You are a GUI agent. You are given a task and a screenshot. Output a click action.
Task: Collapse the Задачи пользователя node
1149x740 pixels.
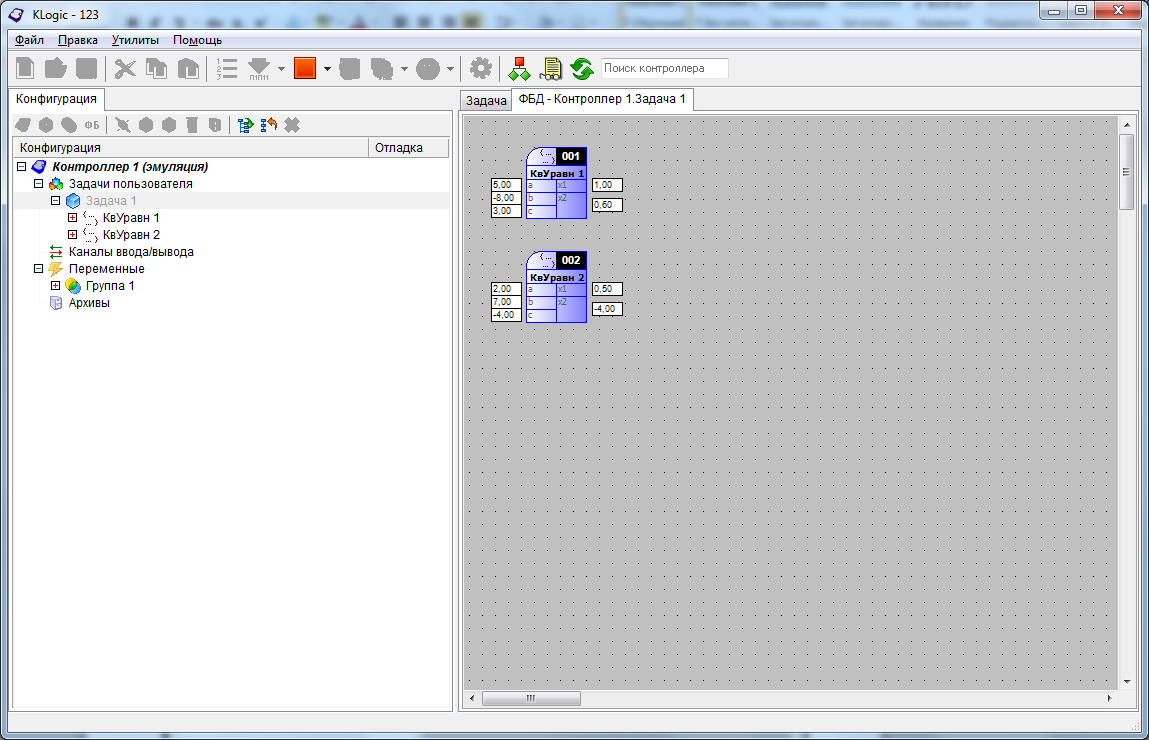click(39, 184)
